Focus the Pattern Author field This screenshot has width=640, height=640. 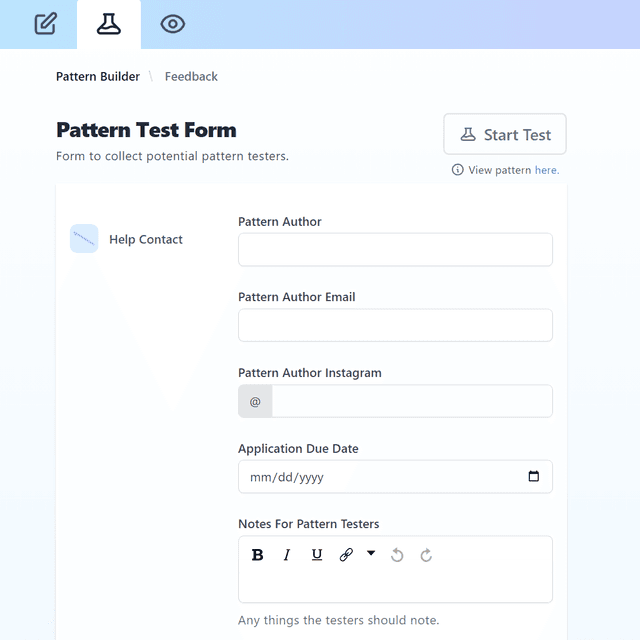tap(395, 250)
